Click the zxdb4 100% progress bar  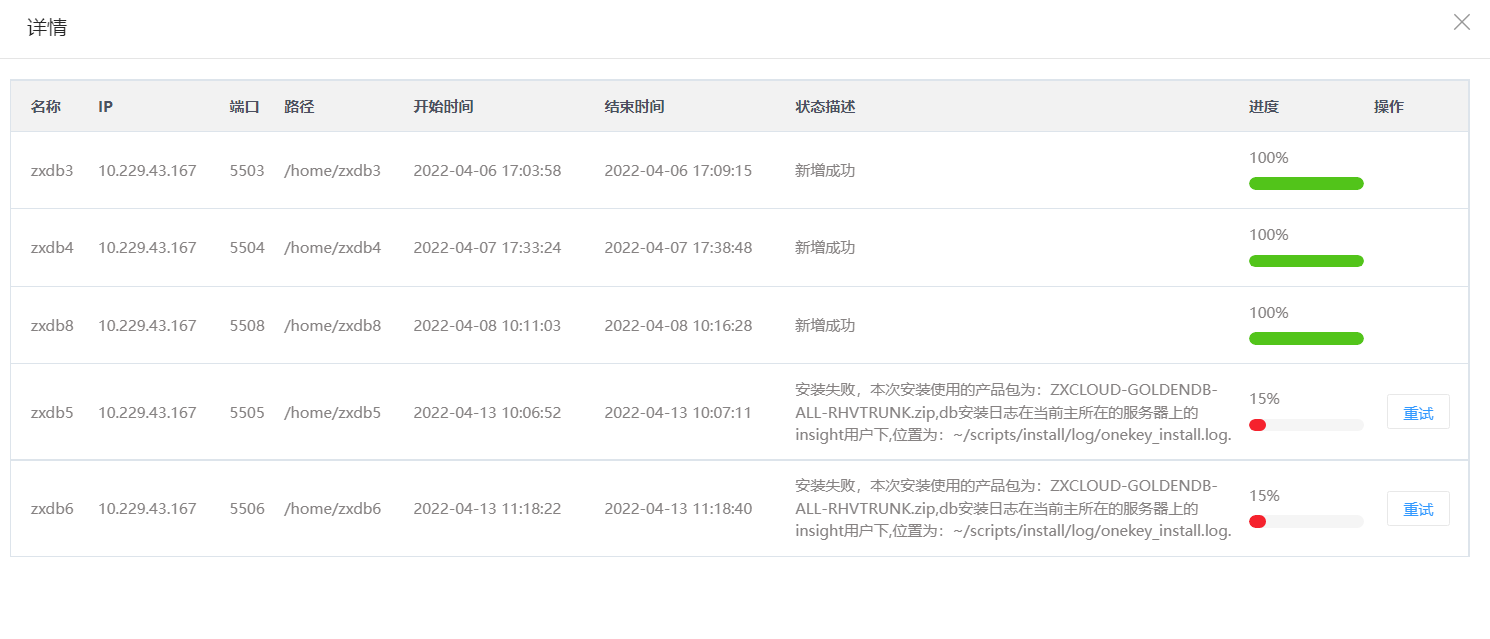click(x=1305, y=261)
